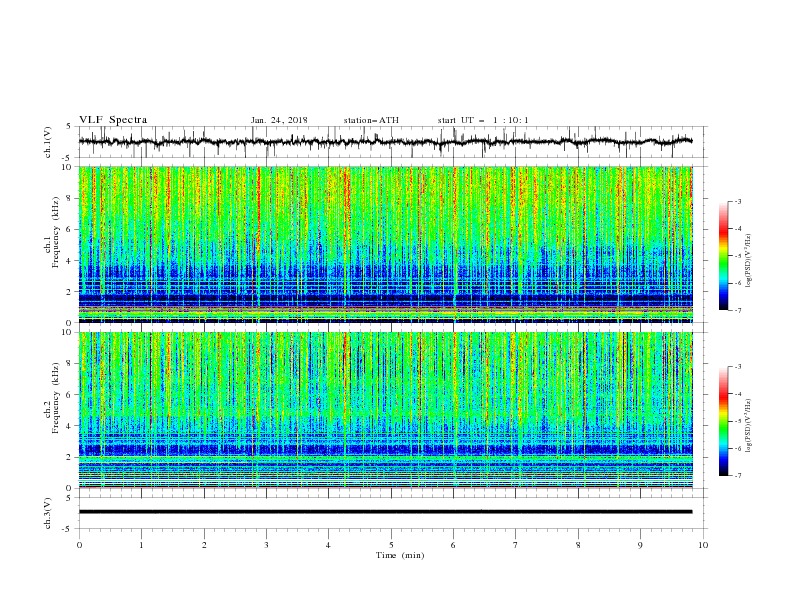Select the date 'Jan. 24, 2018'
Image resolution: width=792 pixels, height=612 pixels.
pyautogui.click(x=279, y=120)
